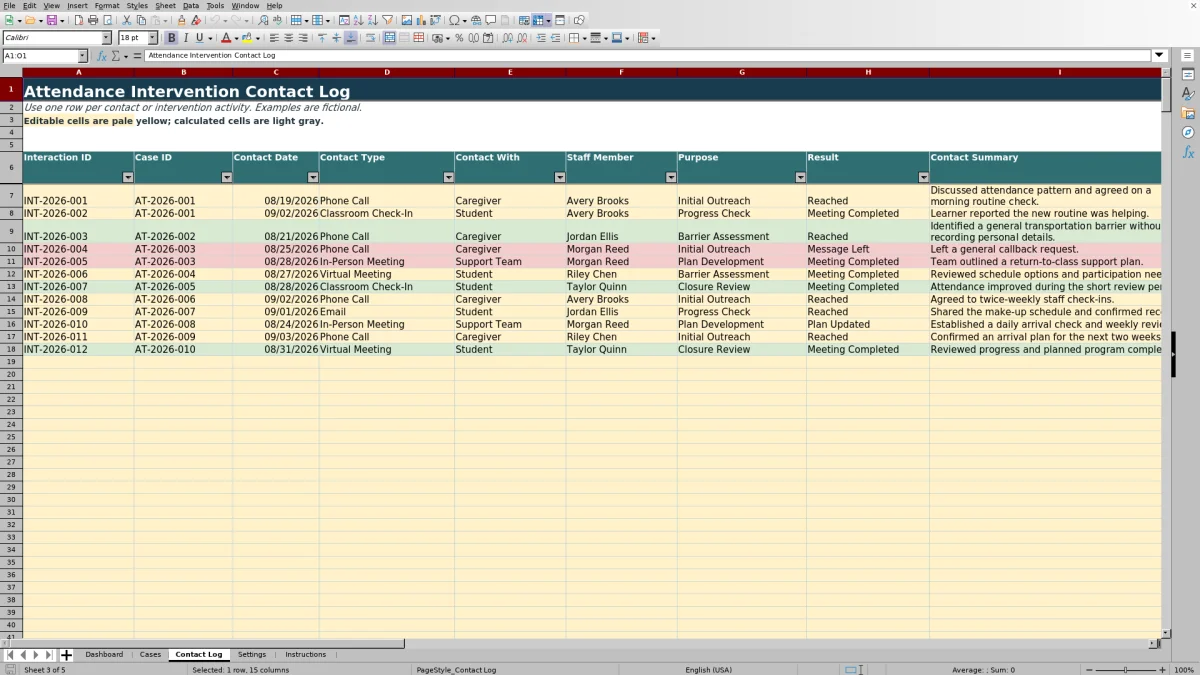The image size is (1200, 675).
Task: Open the sidebar Navigator compass icon
Action: tap(1188, 132)
